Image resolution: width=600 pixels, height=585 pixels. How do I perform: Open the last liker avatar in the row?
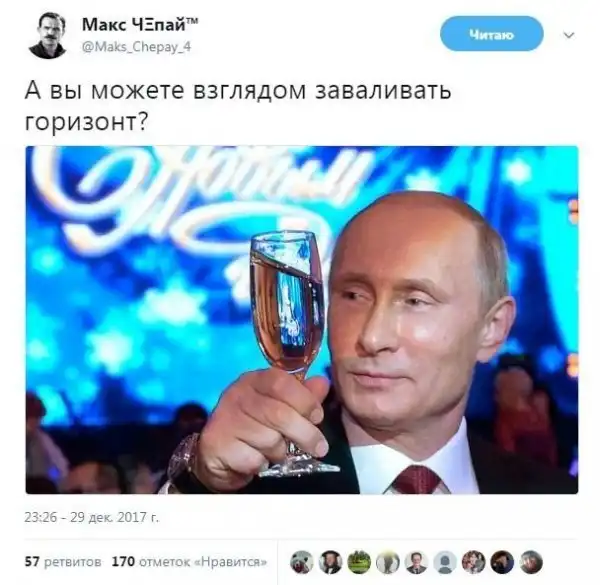point(531,562)
